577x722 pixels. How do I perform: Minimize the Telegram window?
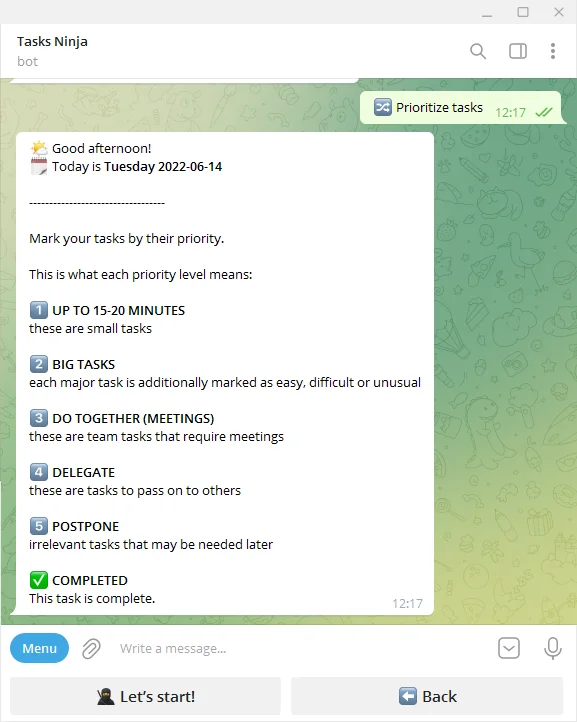tap(487, 14)
